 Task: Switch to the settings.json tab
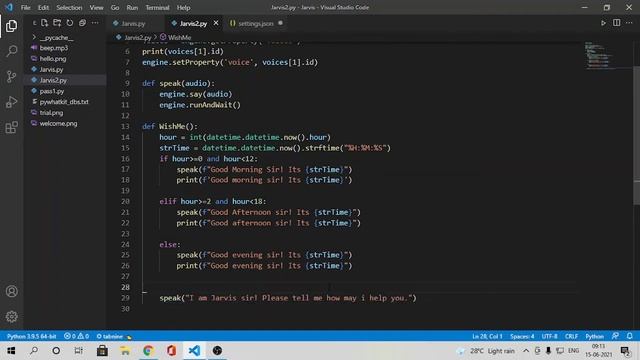(x=256, y=24)
